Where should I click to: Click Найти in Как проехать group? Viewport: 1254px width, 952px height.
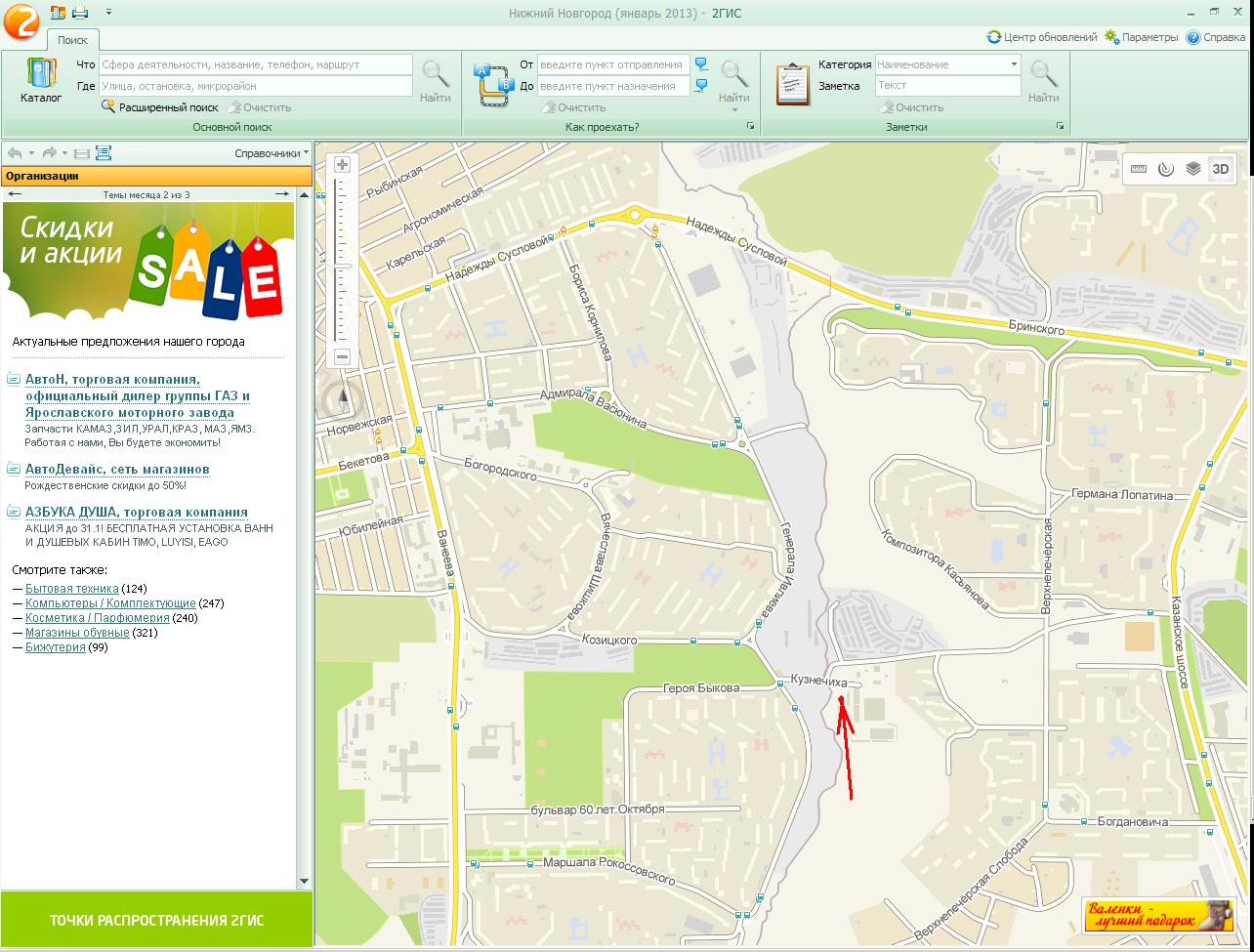click(734, 81)
